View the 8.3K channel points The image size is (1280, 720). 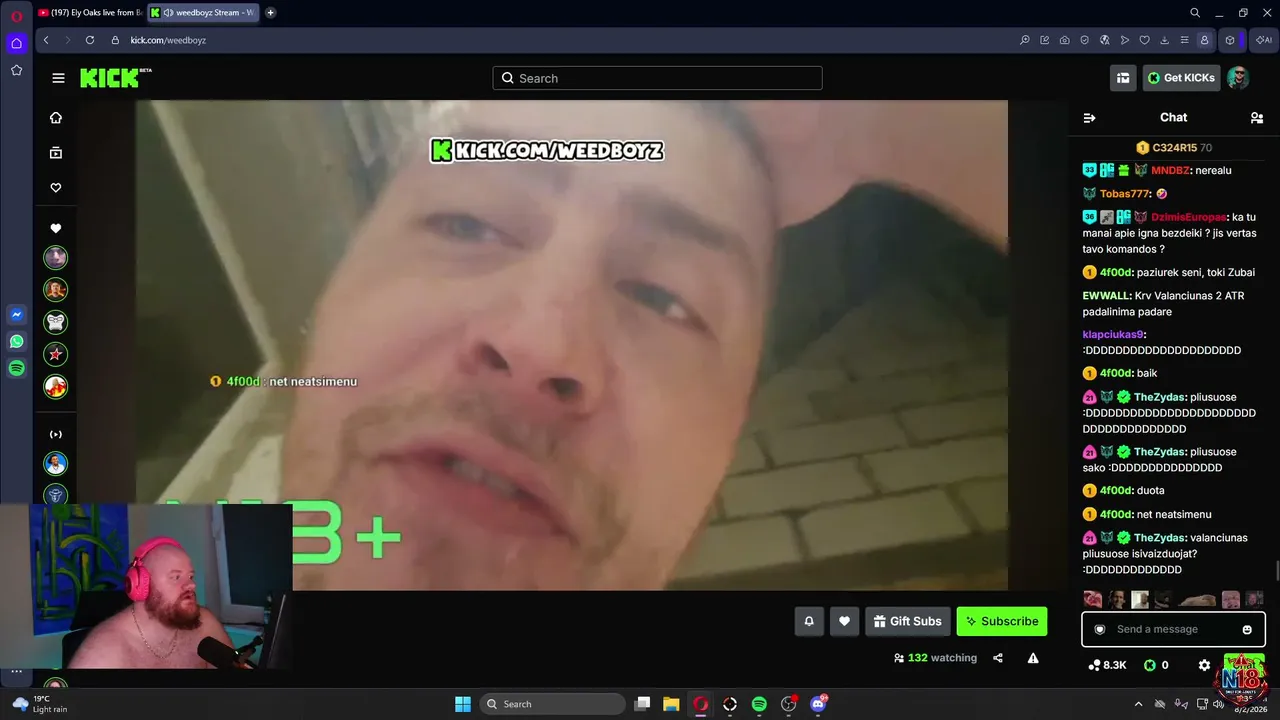point(1107,665)
